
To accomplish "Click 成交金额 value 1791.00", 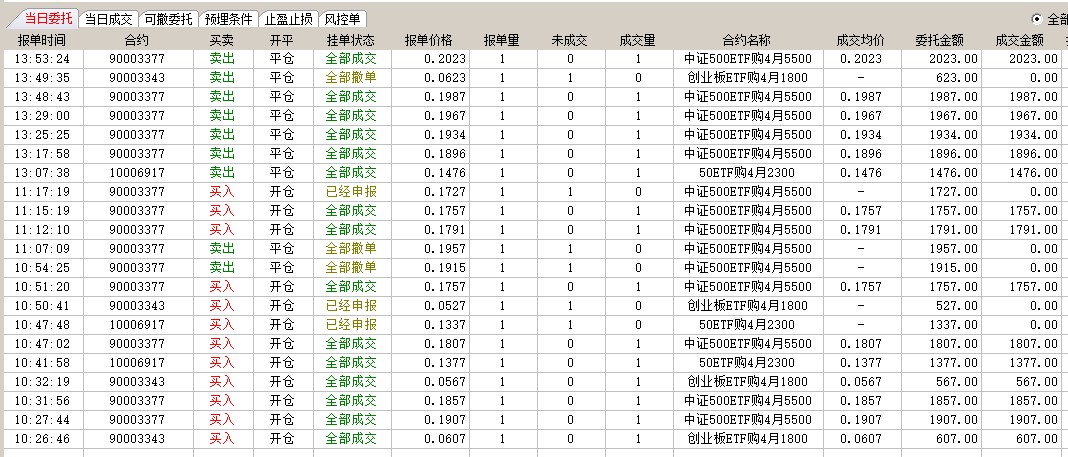I will (x=1033, y=230).
